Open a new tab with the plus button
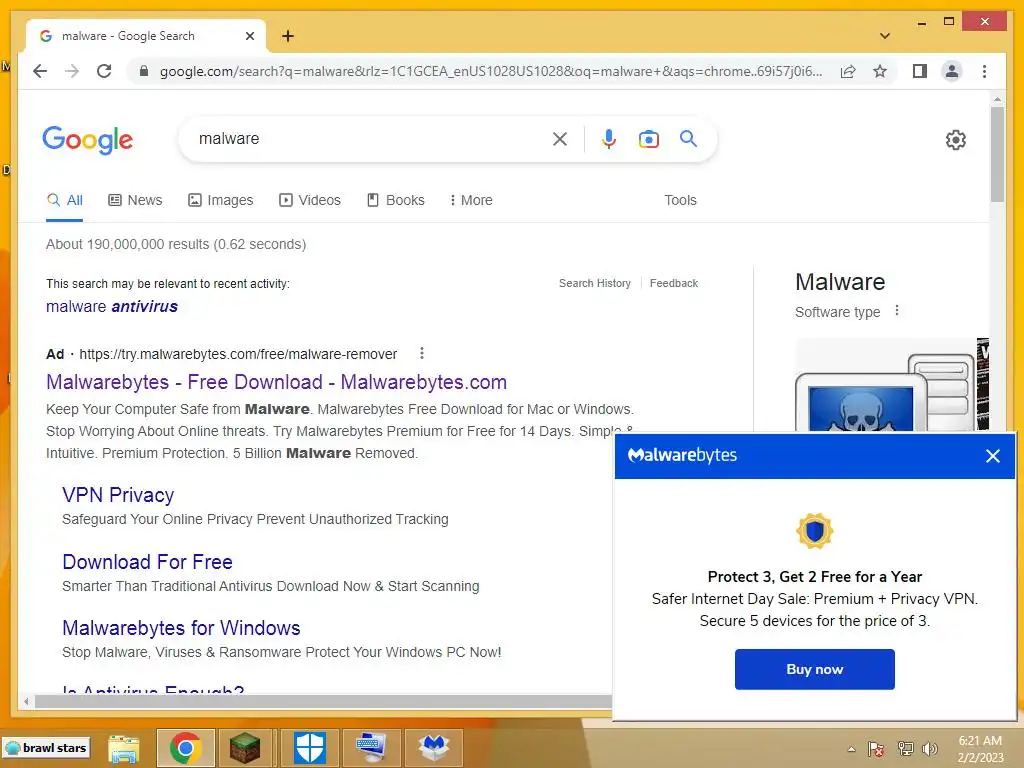 point(288,36)
